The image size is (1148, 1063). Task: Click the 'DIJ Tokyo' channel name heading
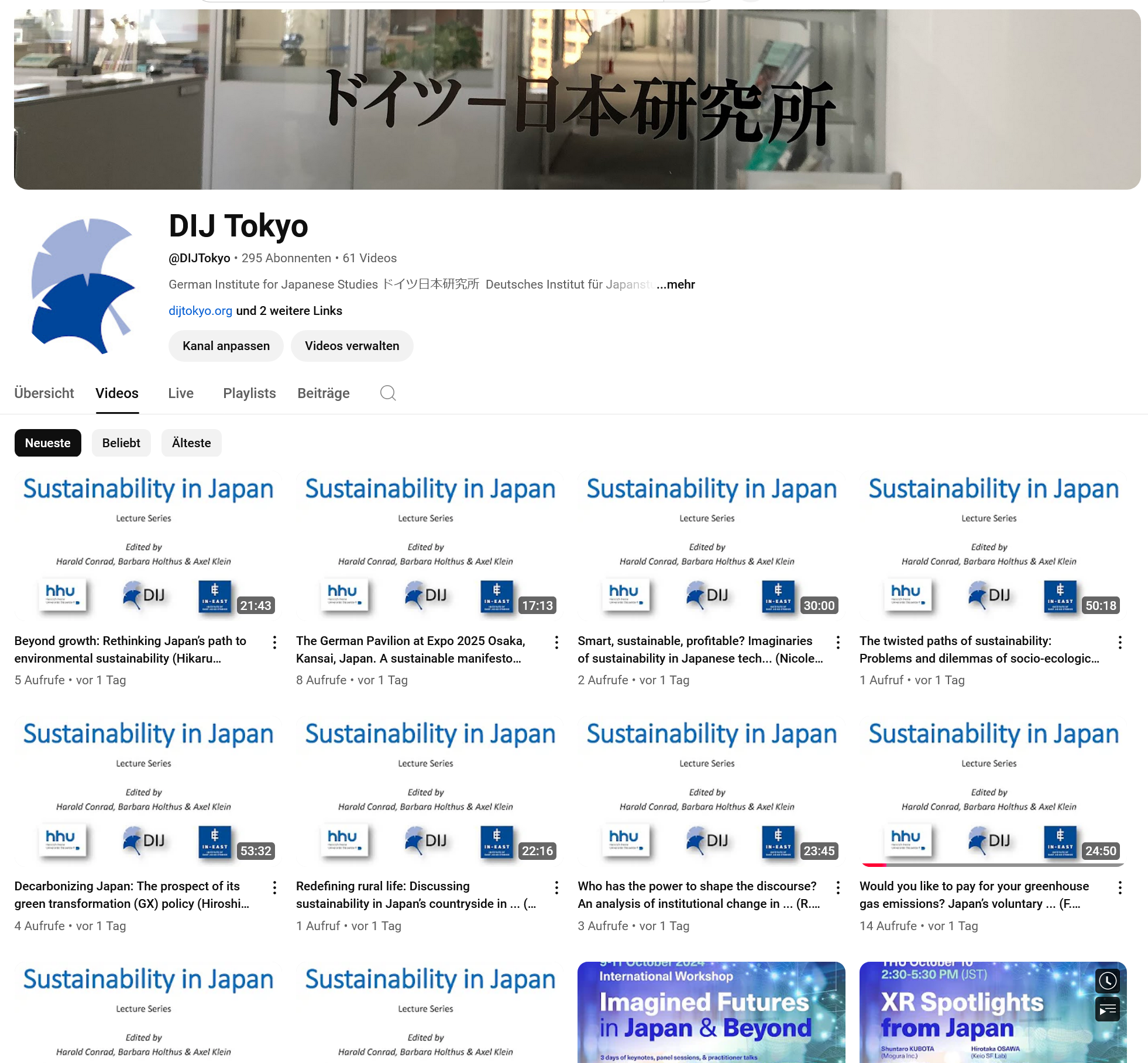click(238, 226)
